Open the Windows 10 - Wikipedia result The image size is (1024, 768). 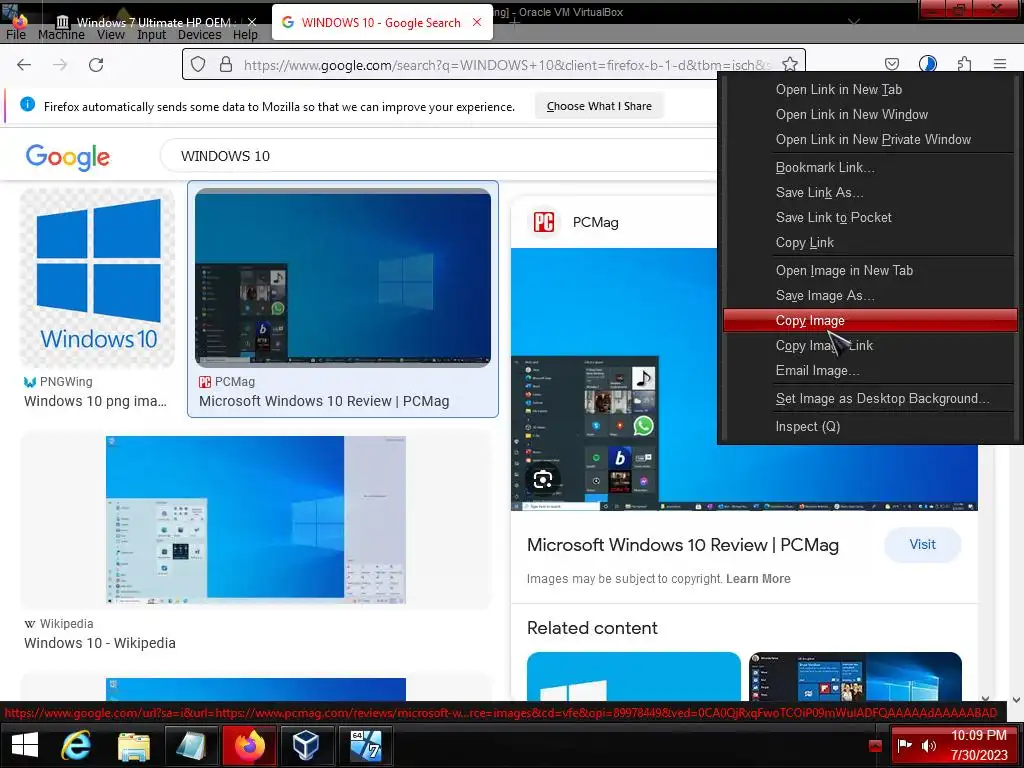click(x=99, y=643)
